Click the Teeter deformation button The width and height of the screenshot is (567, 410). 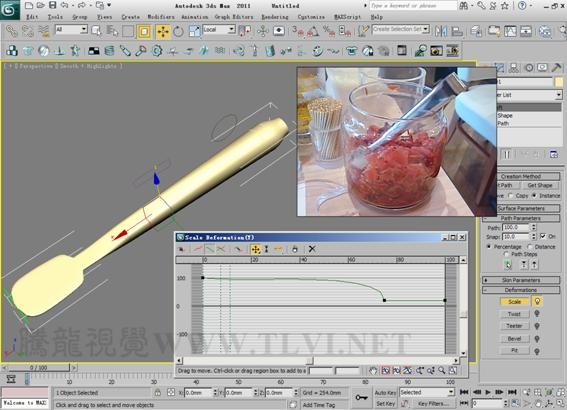point(514,326)
